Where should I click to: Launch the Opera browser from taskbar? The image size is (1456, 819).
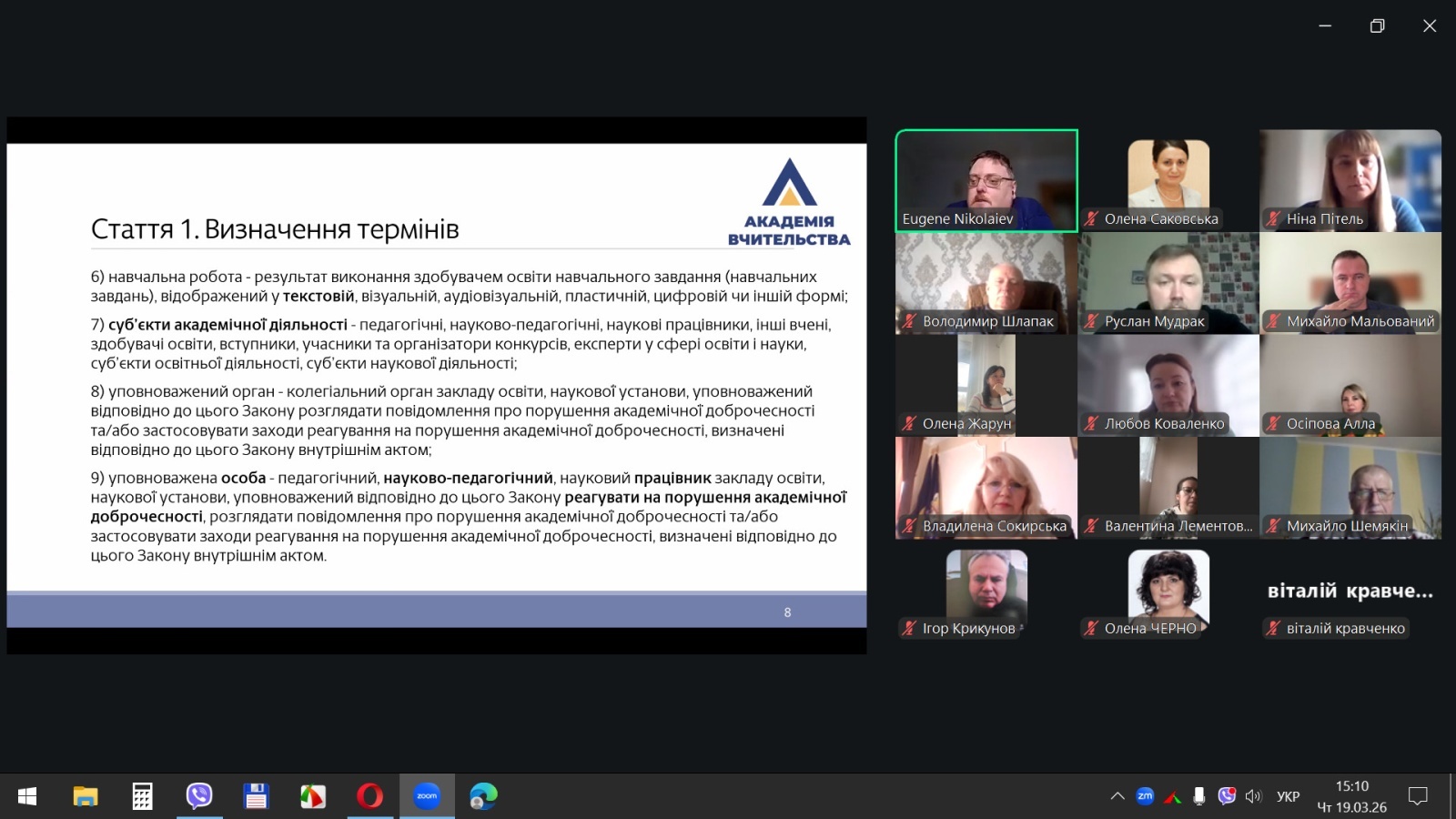point(369,796)
